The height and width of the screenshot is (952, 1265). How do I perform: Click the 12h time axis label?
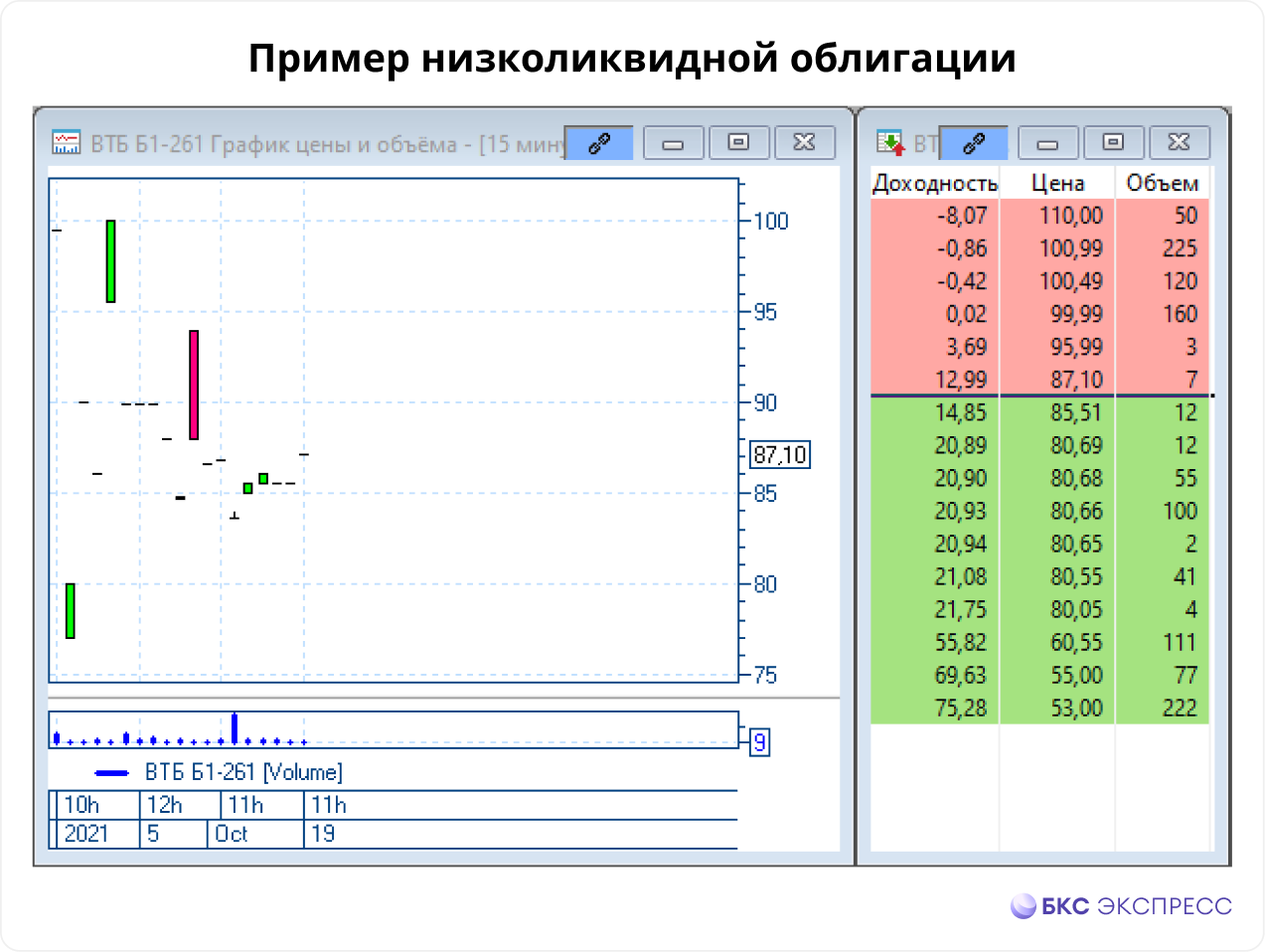(164, 805)
